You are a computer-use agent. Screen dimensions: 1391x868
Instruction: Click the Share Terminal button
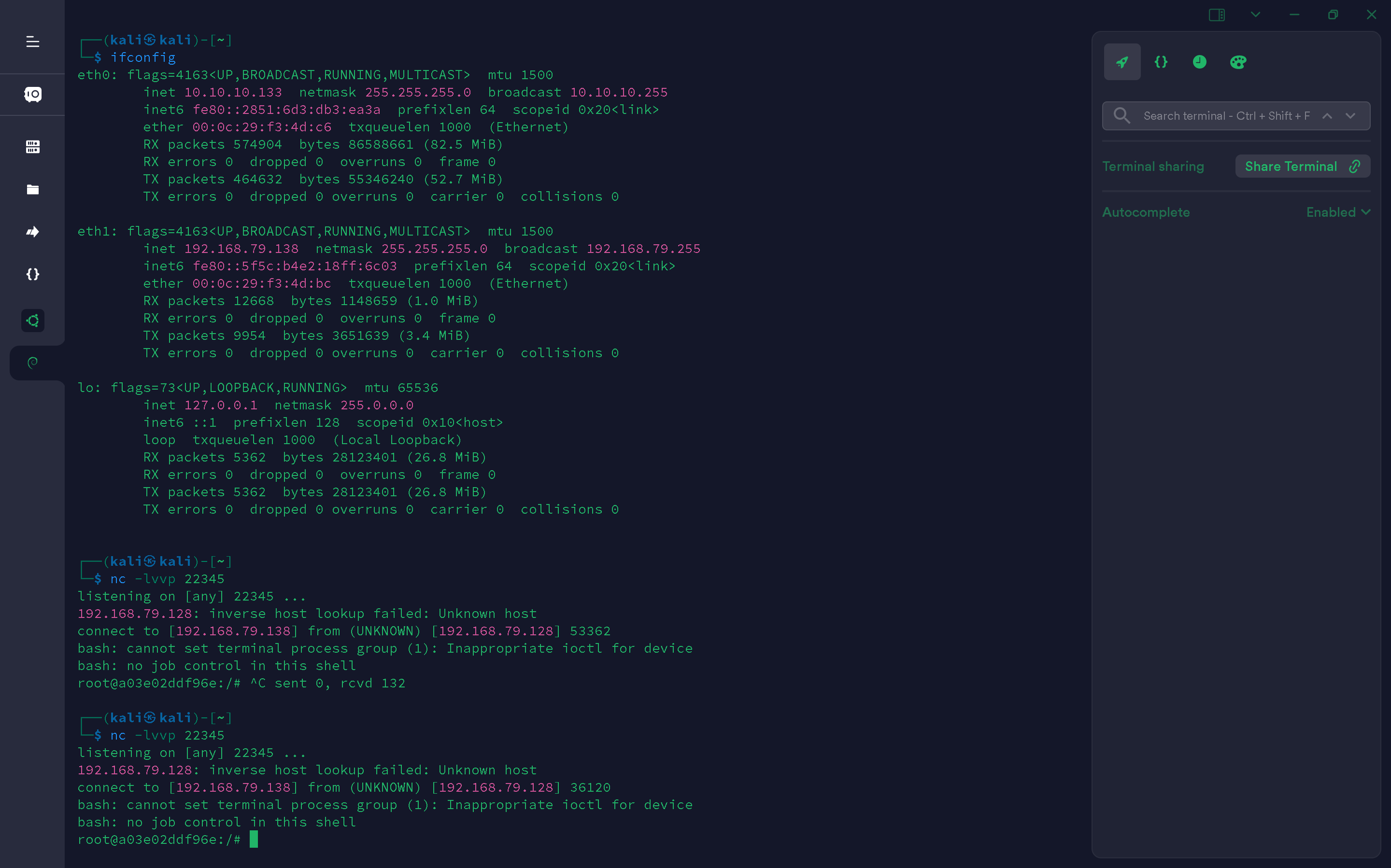tap(1302, 167)
